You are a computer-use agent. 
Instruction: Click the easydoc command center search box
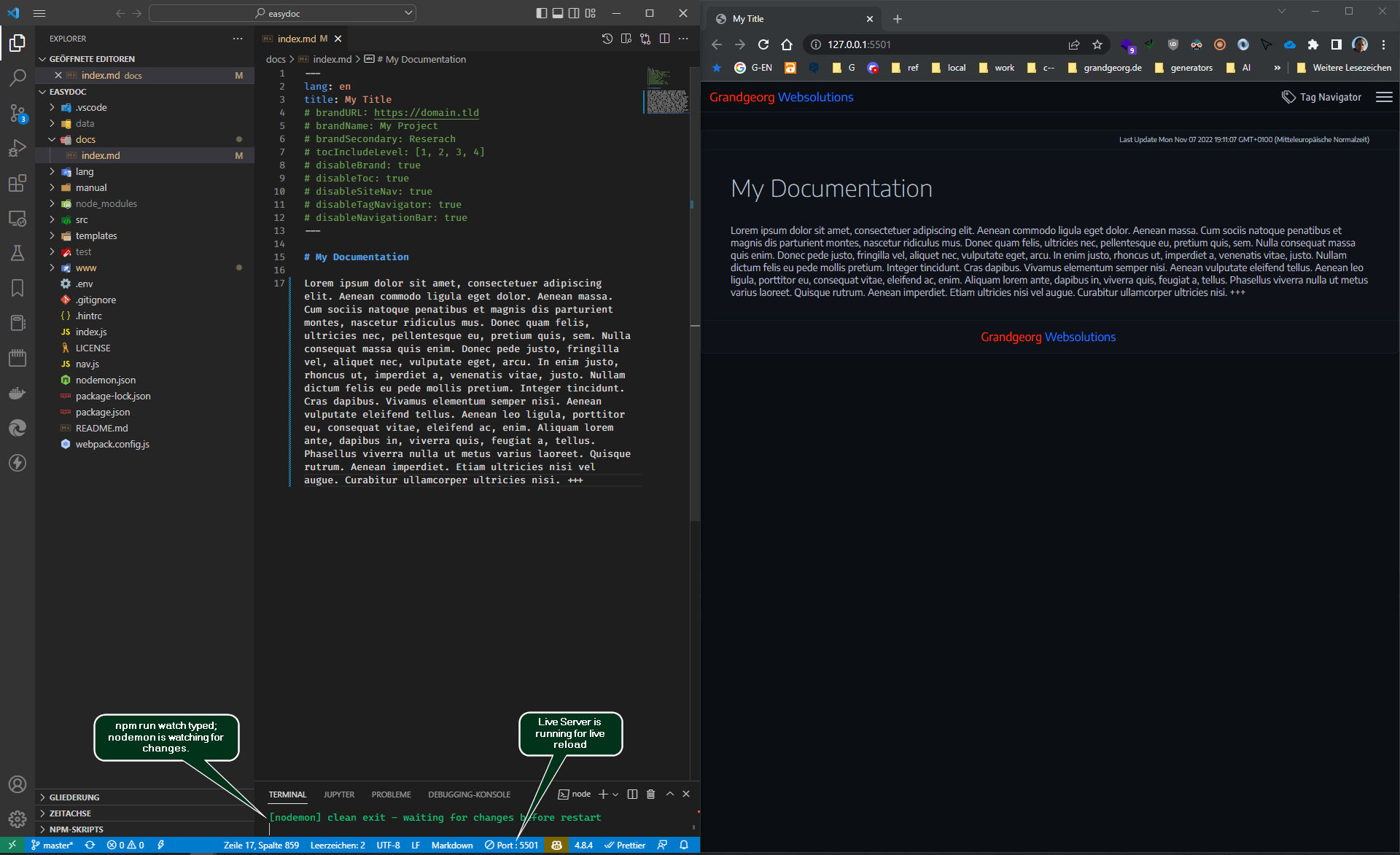pyautogui.click(x=282, y=13)
